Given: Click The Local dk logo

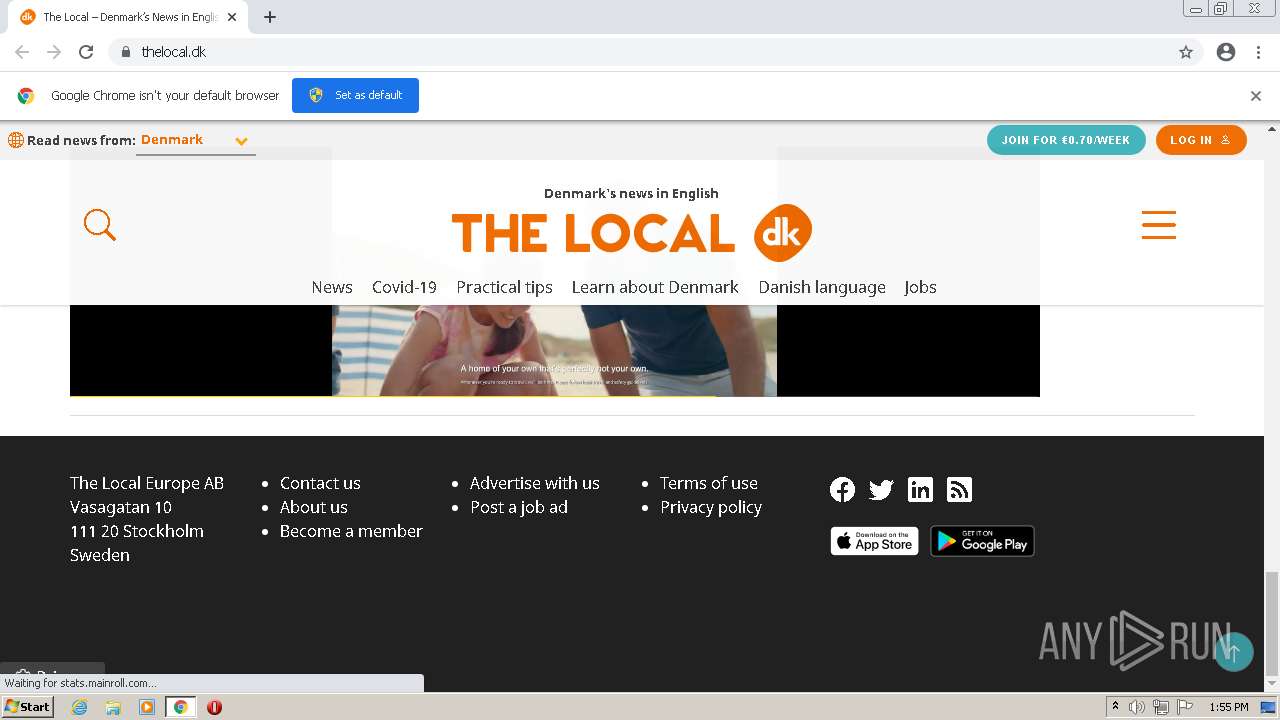Looking at the screenshot, I should click(632, 233).
